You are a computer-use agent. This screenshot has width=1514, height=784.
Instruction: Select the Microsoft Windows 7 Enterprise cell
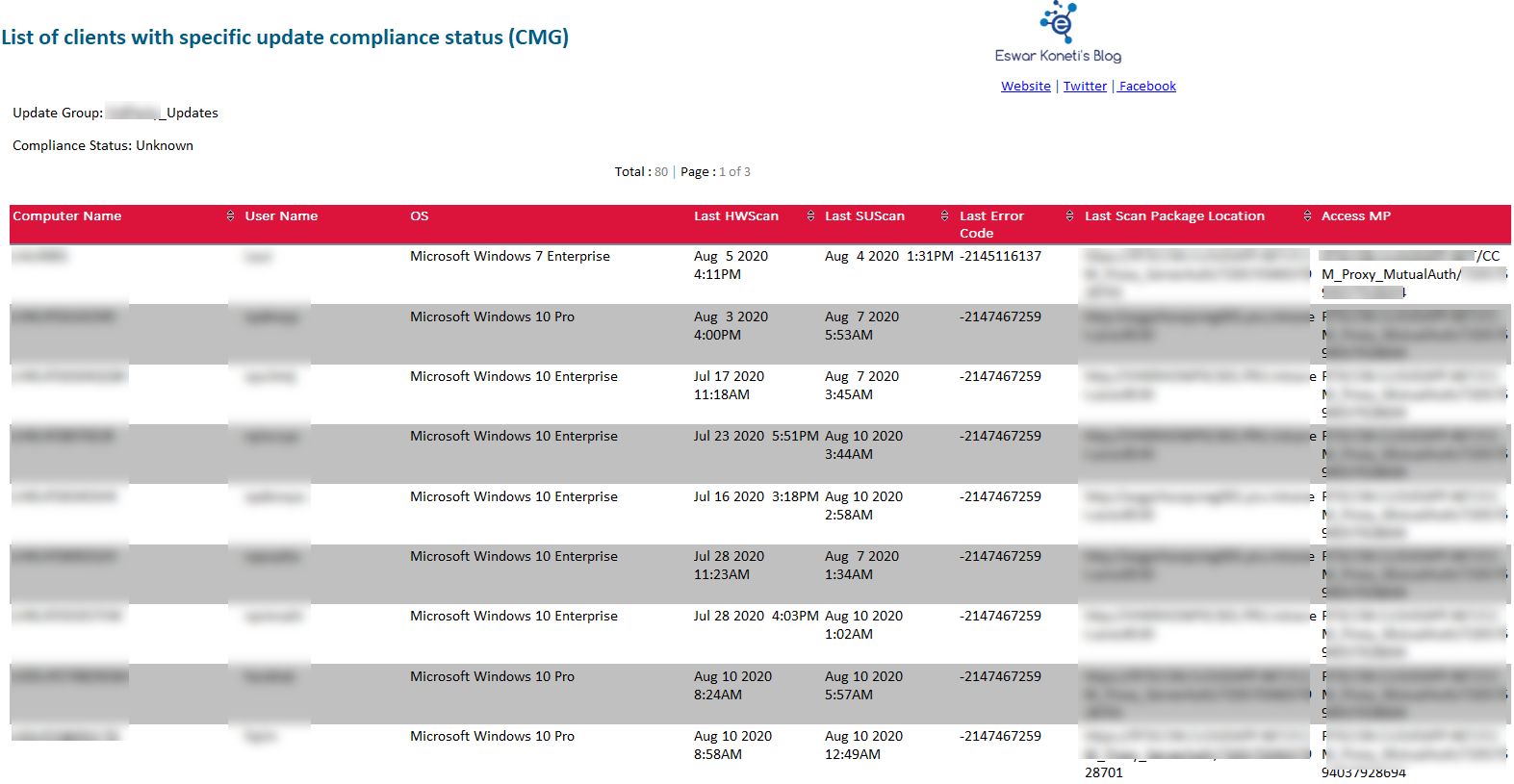tap(509, 257)
